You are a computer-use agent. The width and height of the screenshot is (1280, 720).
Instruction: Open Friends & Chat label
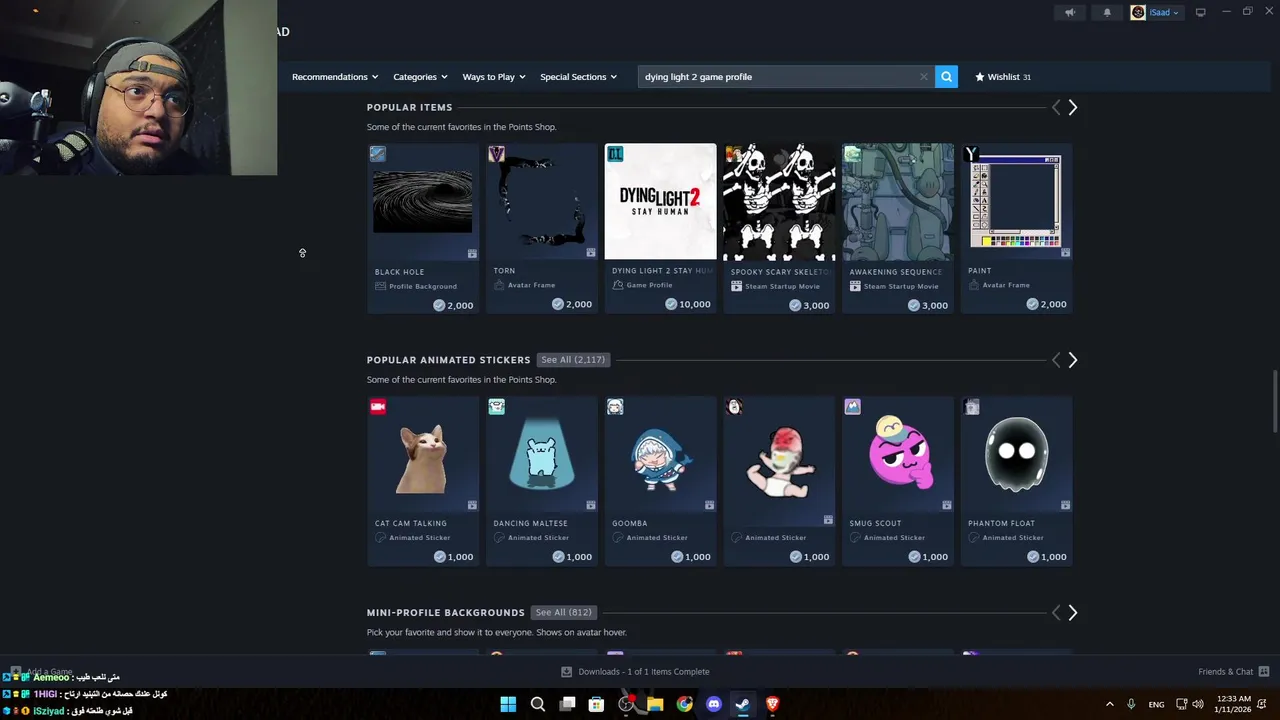click(x=1225, y=672)
